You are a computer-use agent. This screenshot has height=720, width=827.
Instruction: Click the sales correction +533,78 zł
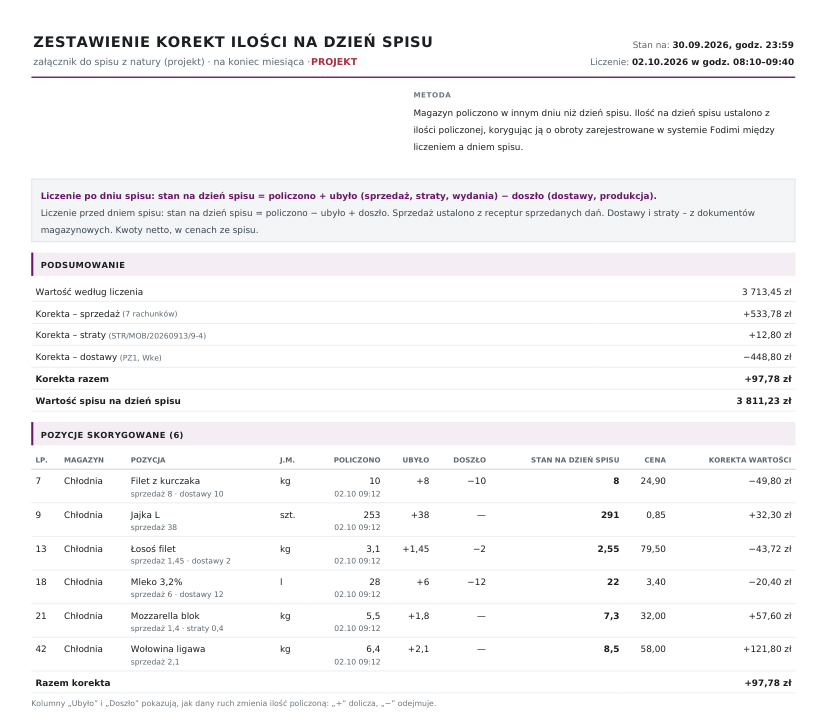tap(767, 314)
